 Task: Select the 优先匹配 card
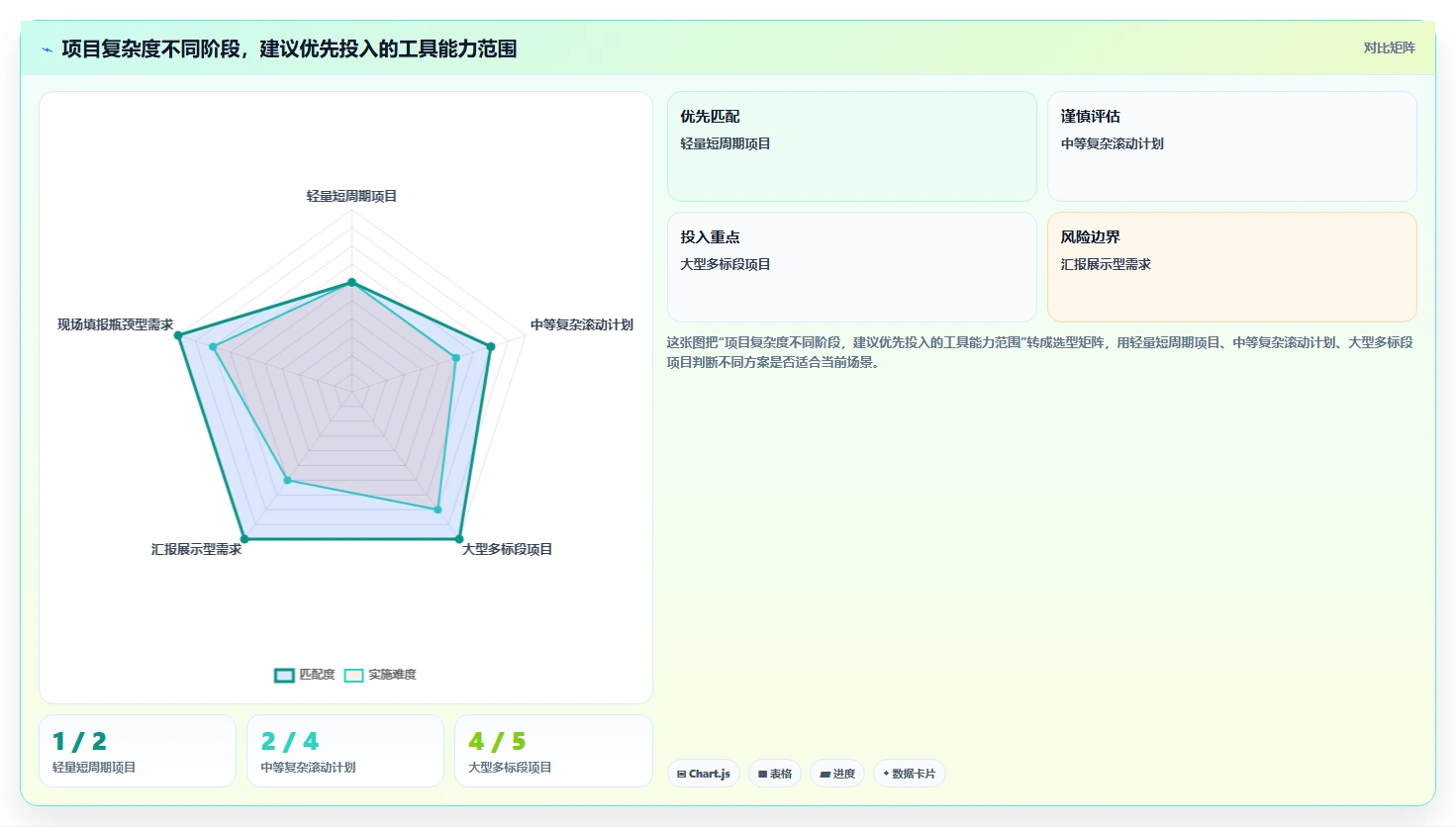pyautogui.click(x=851, y=146)
